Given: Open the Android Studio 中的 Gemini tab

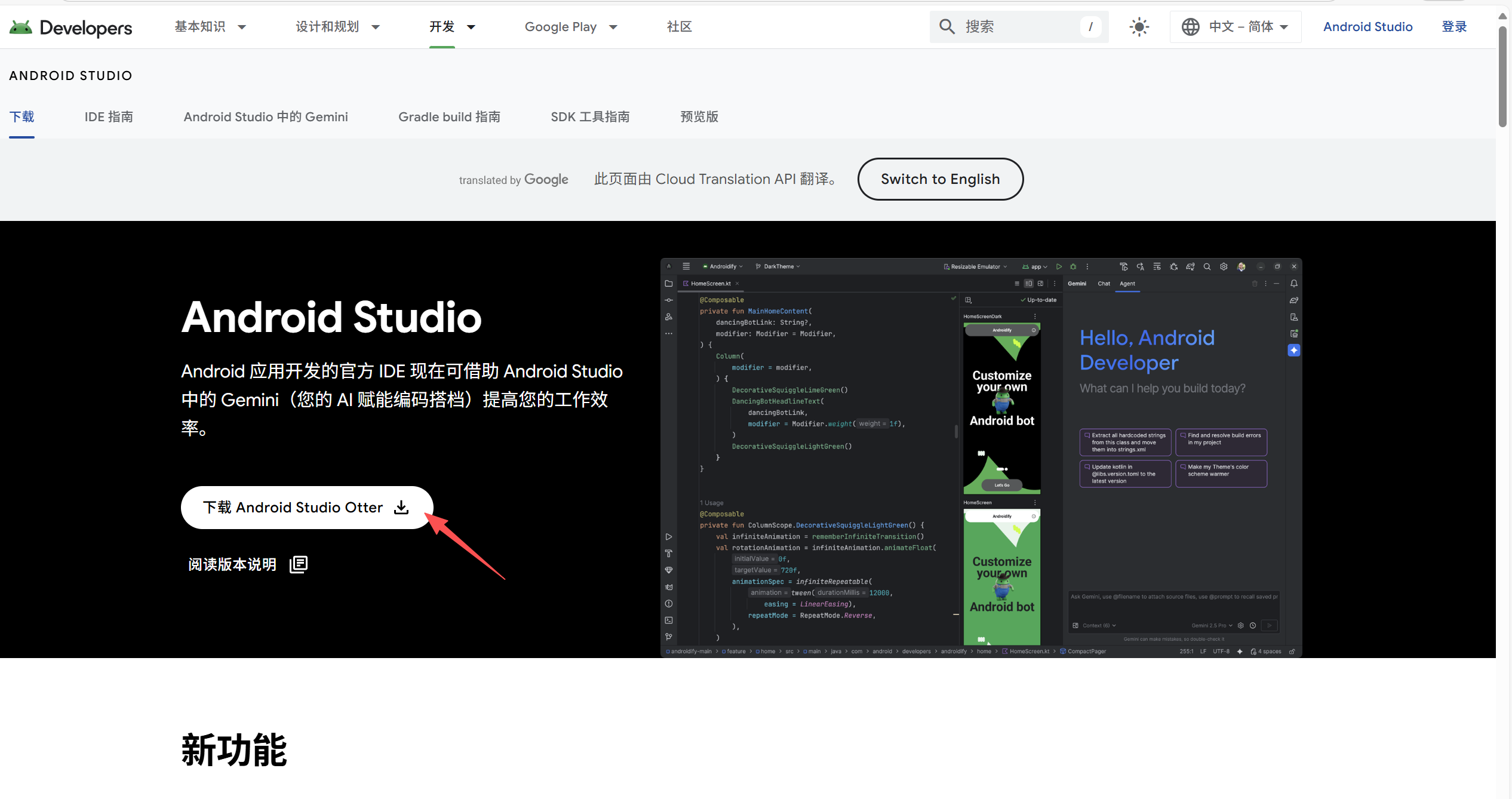Looking at the screenshot, I should (266, 117).
